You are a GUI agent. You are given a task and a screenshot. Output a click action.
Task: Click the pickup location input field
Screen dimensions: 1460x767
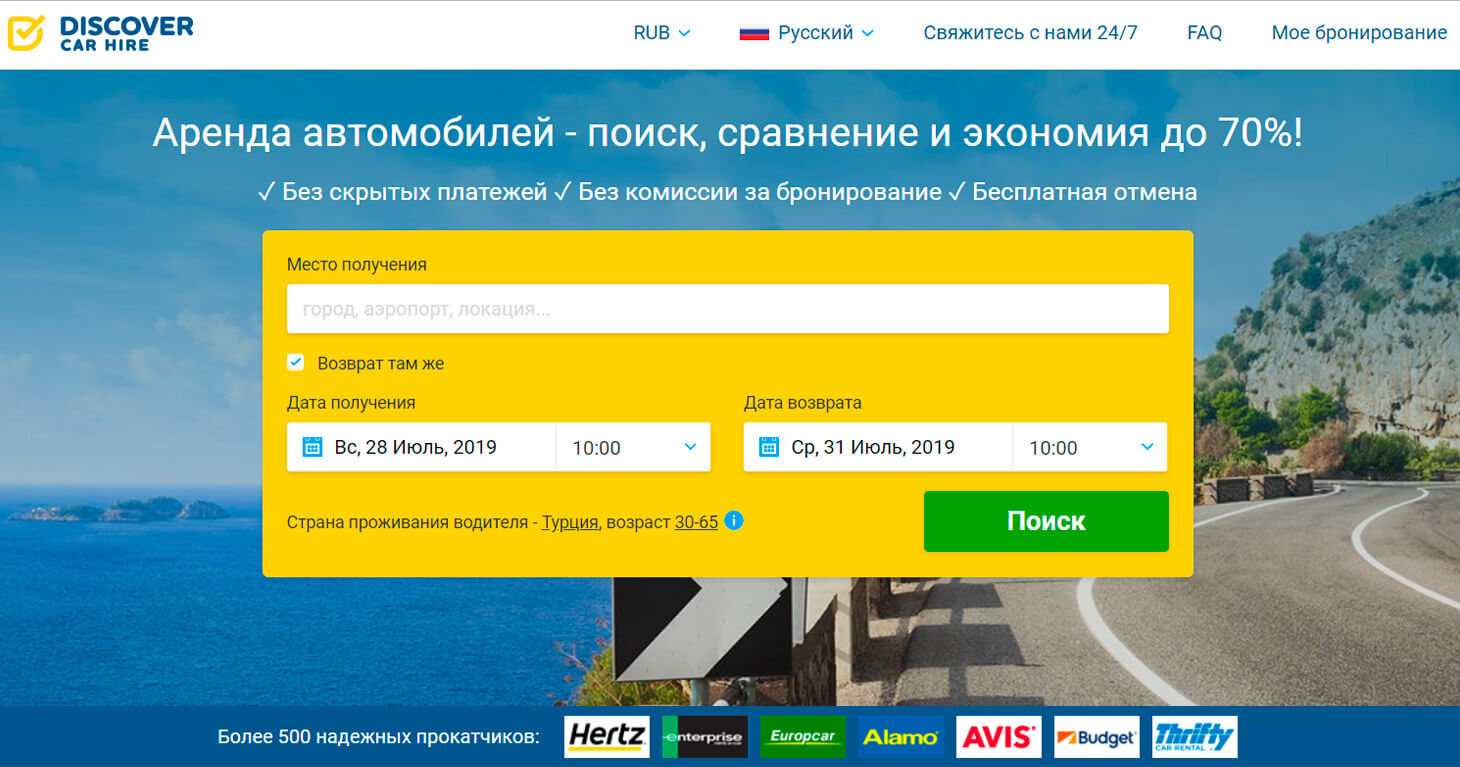click(x=728, y=309)
